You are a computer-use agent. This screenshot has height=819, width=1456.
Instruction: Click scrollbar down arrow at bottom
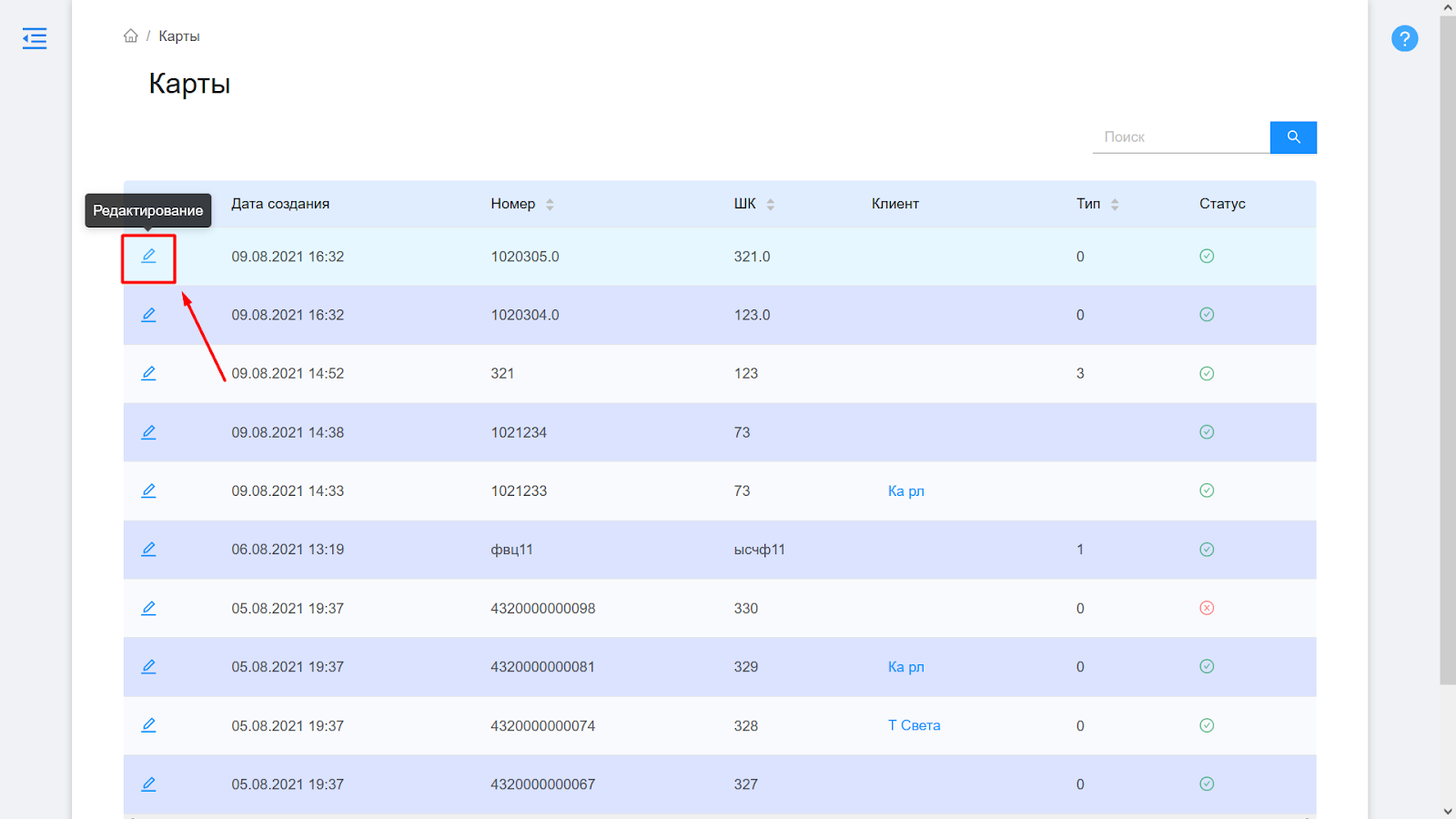(x=1448, y=811)
